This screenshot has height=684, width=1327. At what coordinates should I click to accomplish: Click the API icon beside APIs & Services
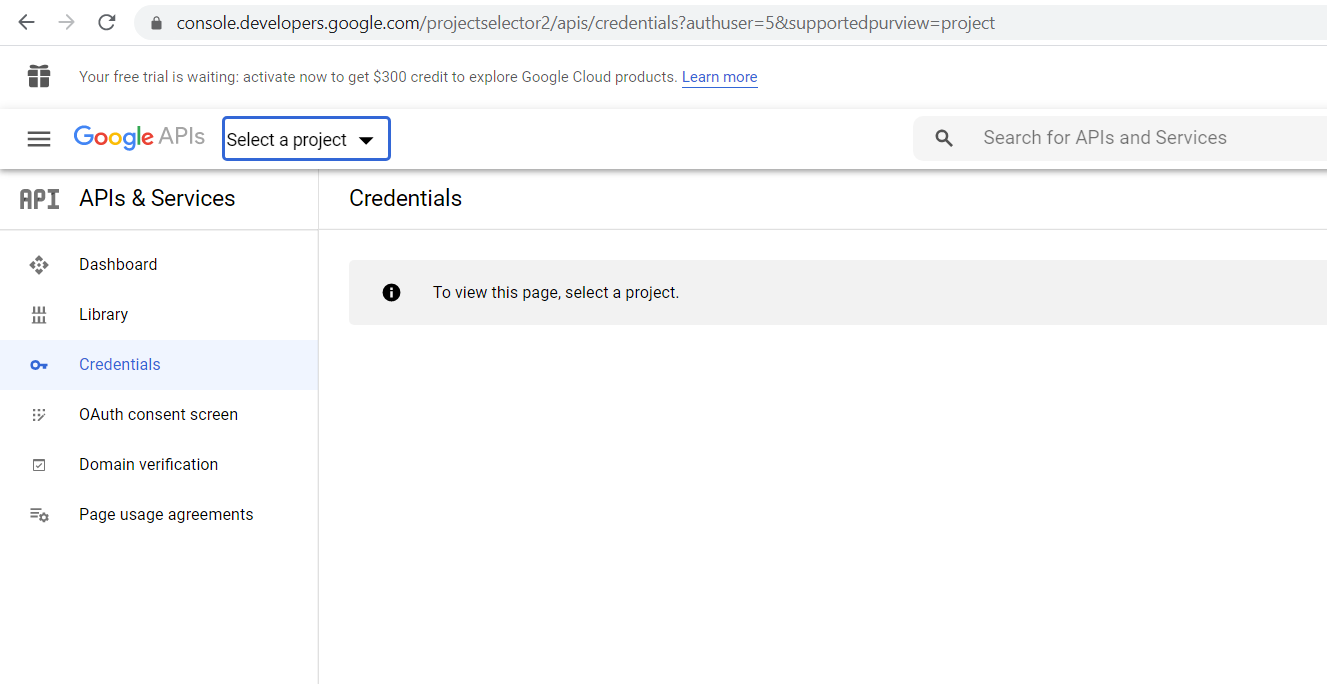coord(39,199)
